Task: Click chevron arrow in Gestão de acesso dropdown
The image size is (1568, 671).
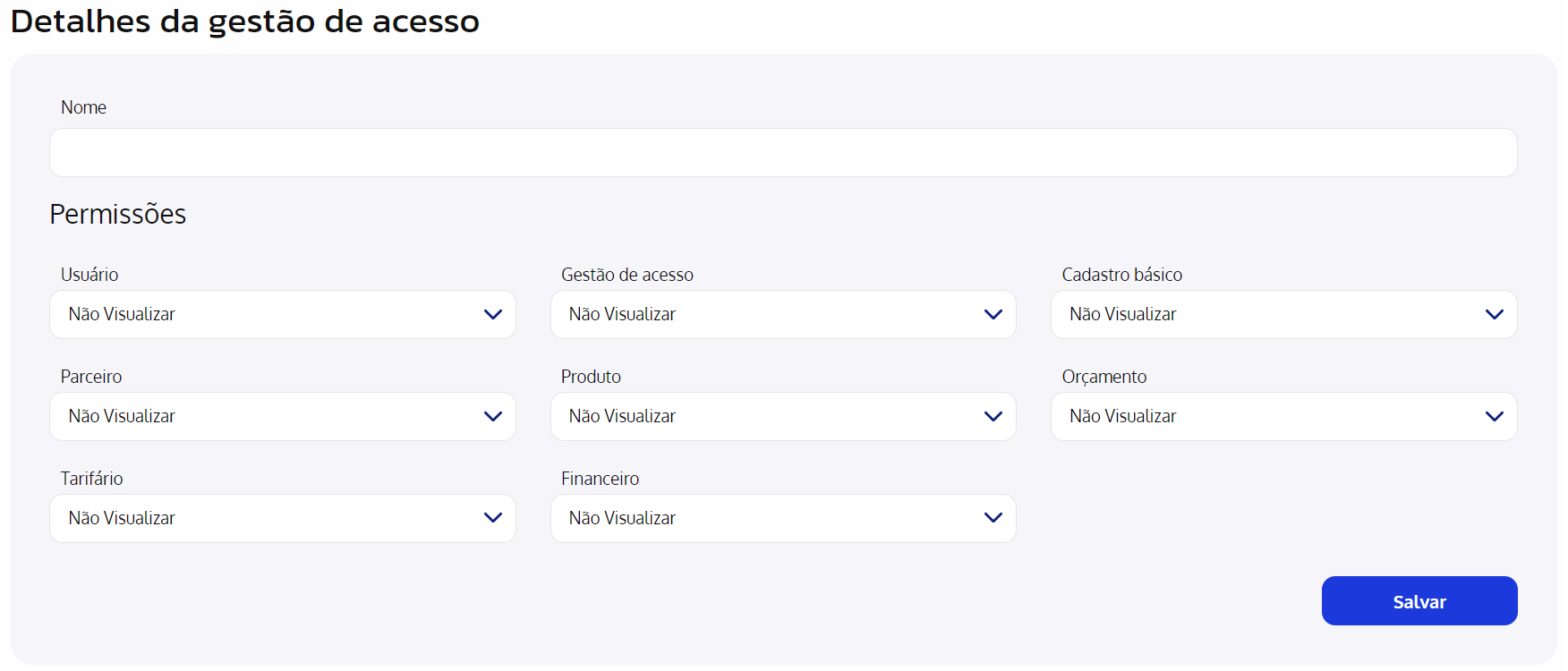Action: [x=993, y=314]
